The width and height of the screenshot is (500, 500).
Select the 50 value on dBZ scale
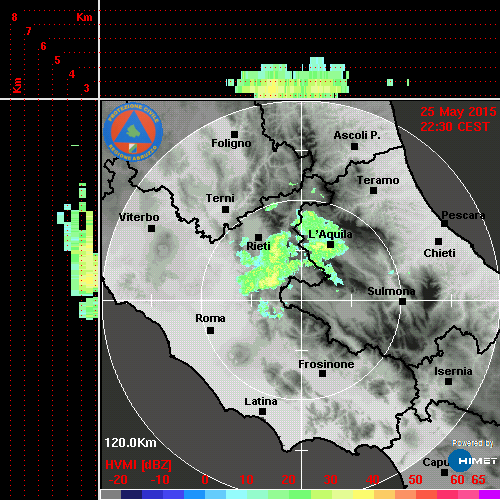[415, 480]
